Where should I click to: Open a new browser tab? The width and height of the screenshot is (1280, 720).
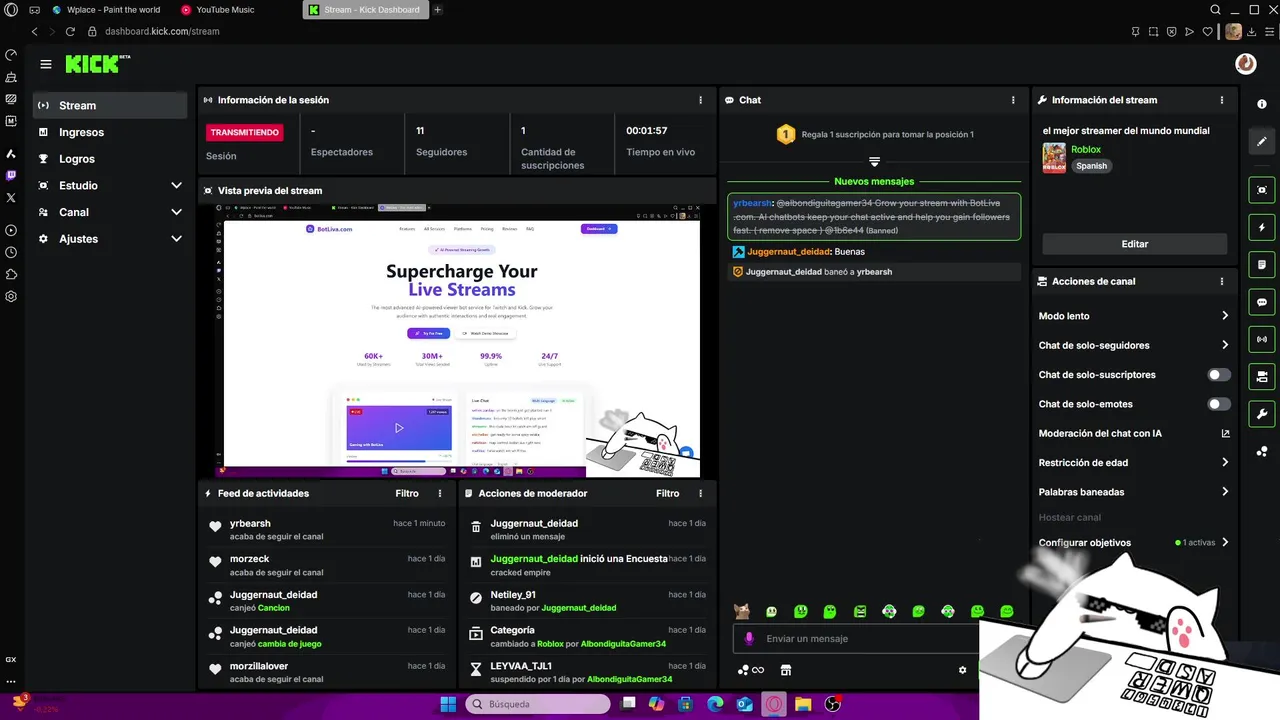(437, 10)
